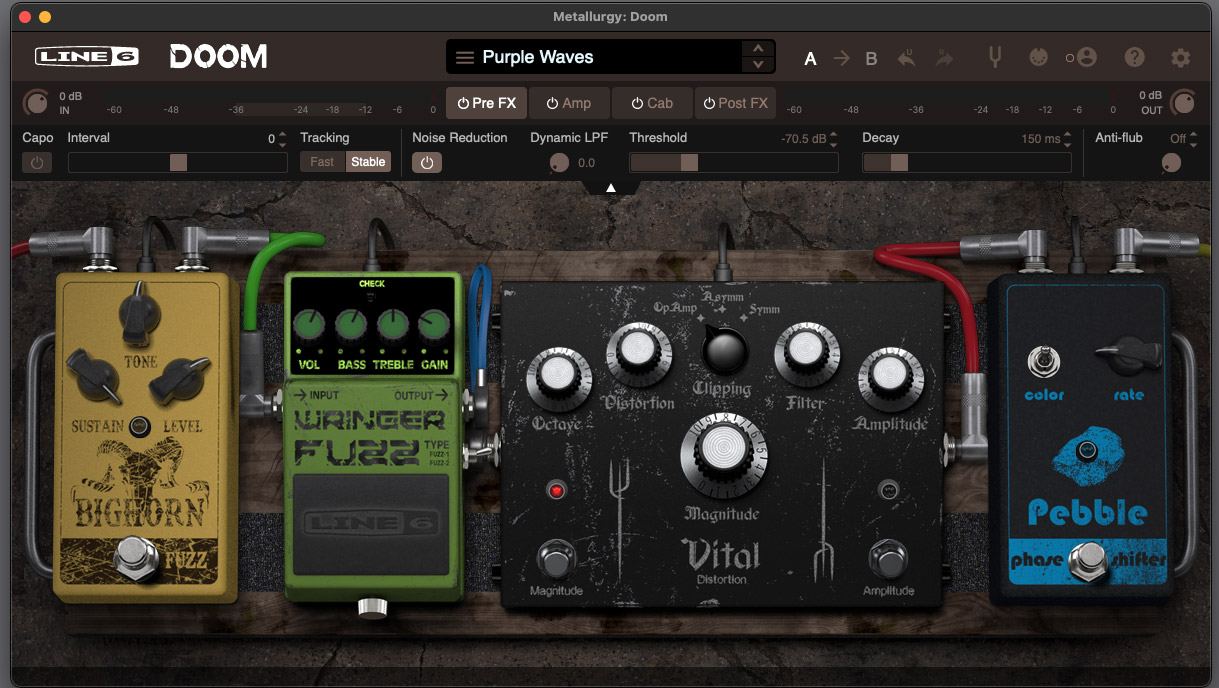The height and width of the screenshot is (688, 1219).
Task: Collapse the top panel with white triangle
Action: 610,187
